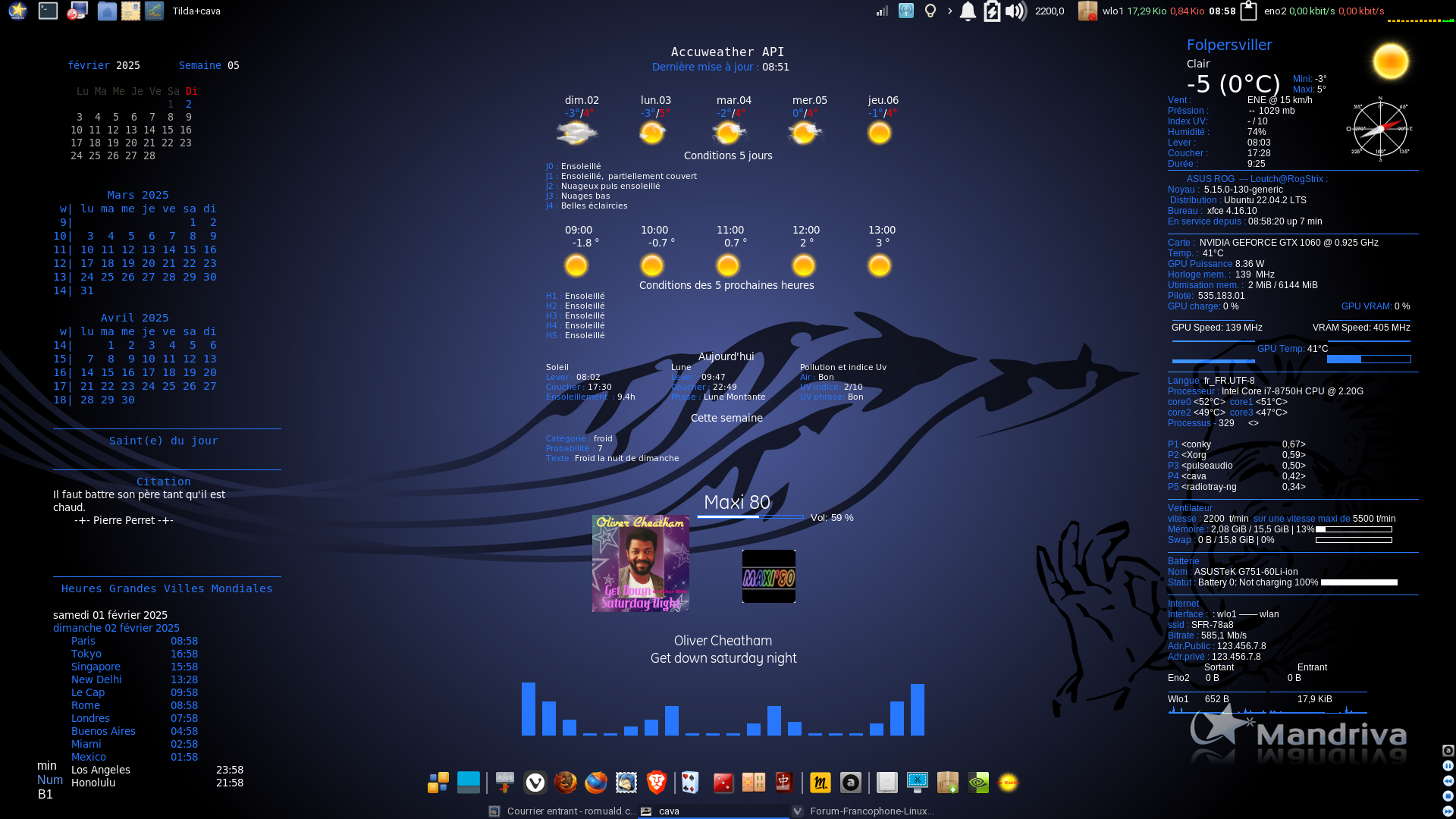The image size is (1456, 819).
Task: Launch the terminal from the top panel
Action: click(x=48, y=11)
